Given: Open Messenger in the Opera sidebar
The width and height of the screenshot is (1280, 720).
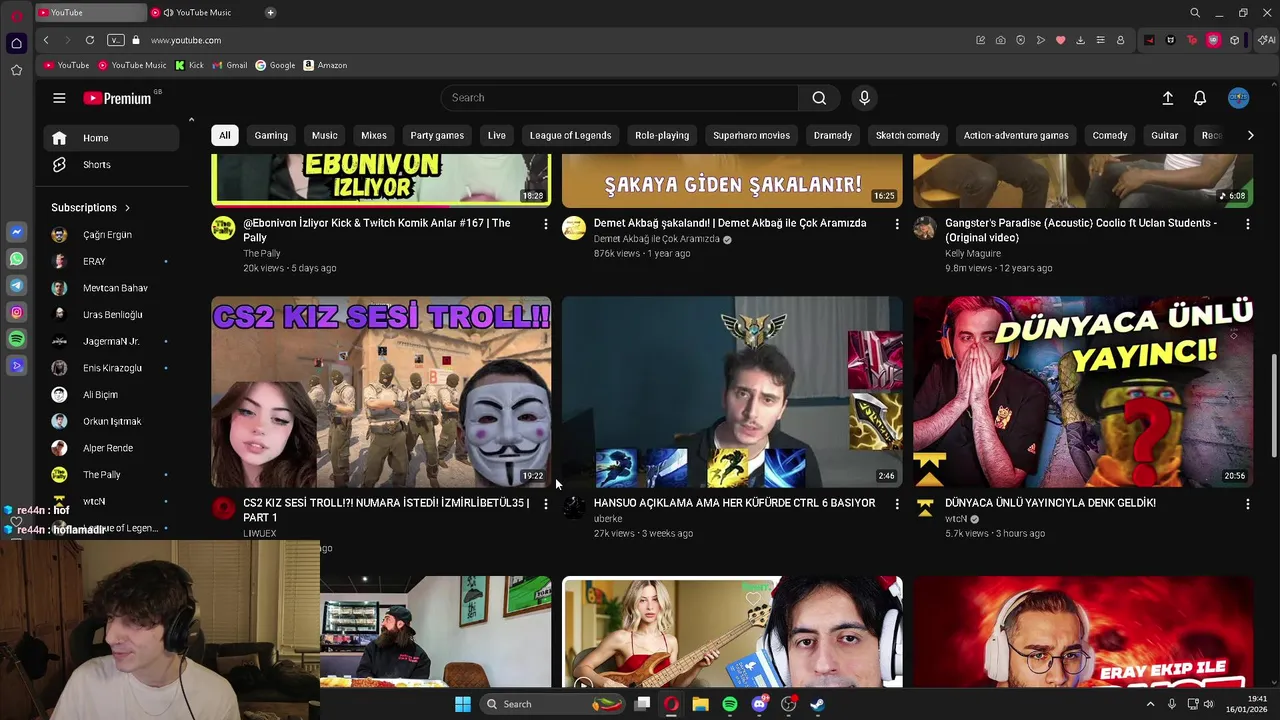Looking at the screenshot, I should pyautogui.click(x=16, y=232).
